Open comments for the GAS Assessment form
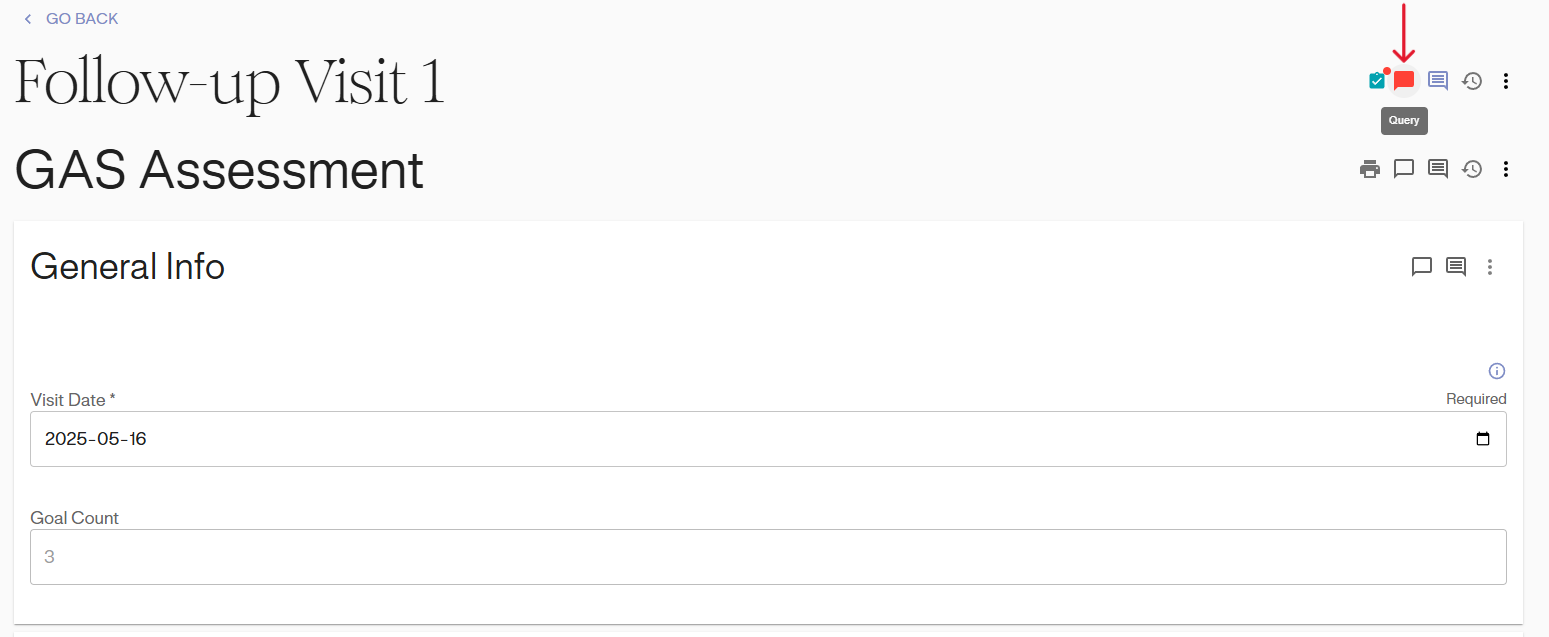Image resolution: width=1549 pixels, height=637 pixels. (1438, 169)
